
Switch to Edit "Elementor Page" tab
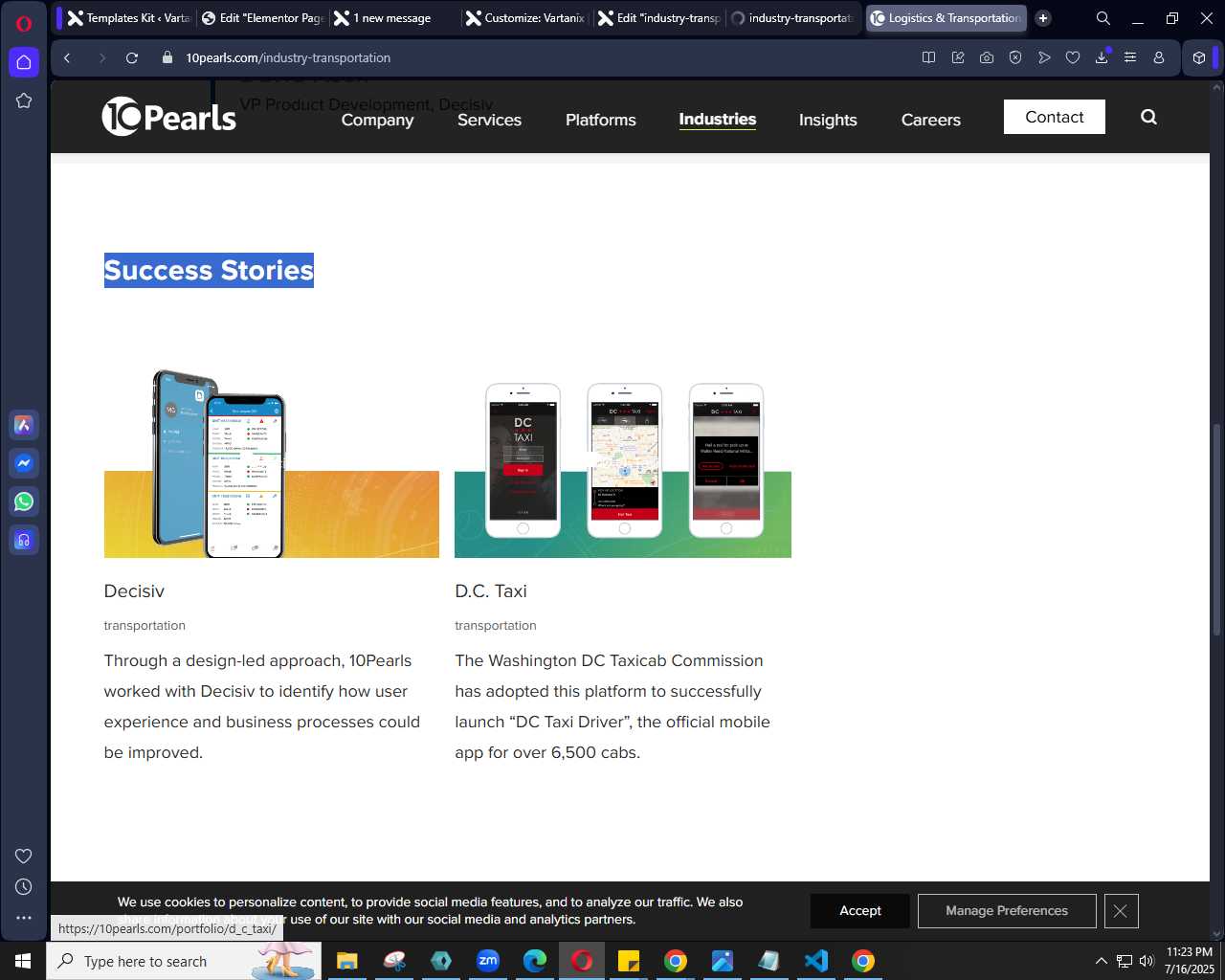click(262, 18)
